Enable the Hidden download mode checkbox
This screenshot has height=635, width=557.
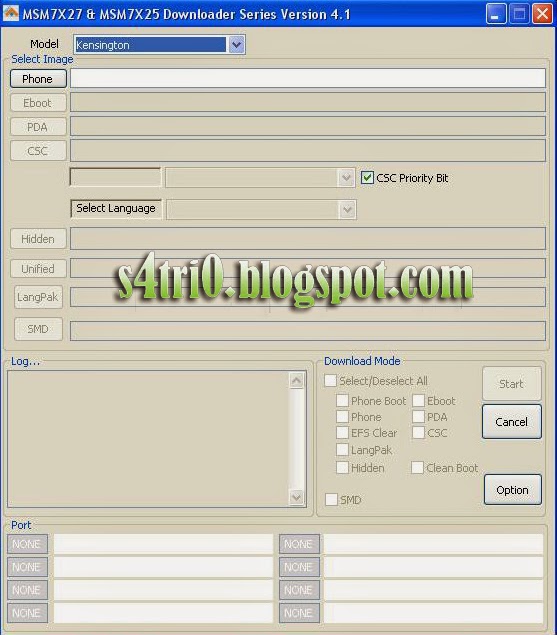[x=342, y=467]
